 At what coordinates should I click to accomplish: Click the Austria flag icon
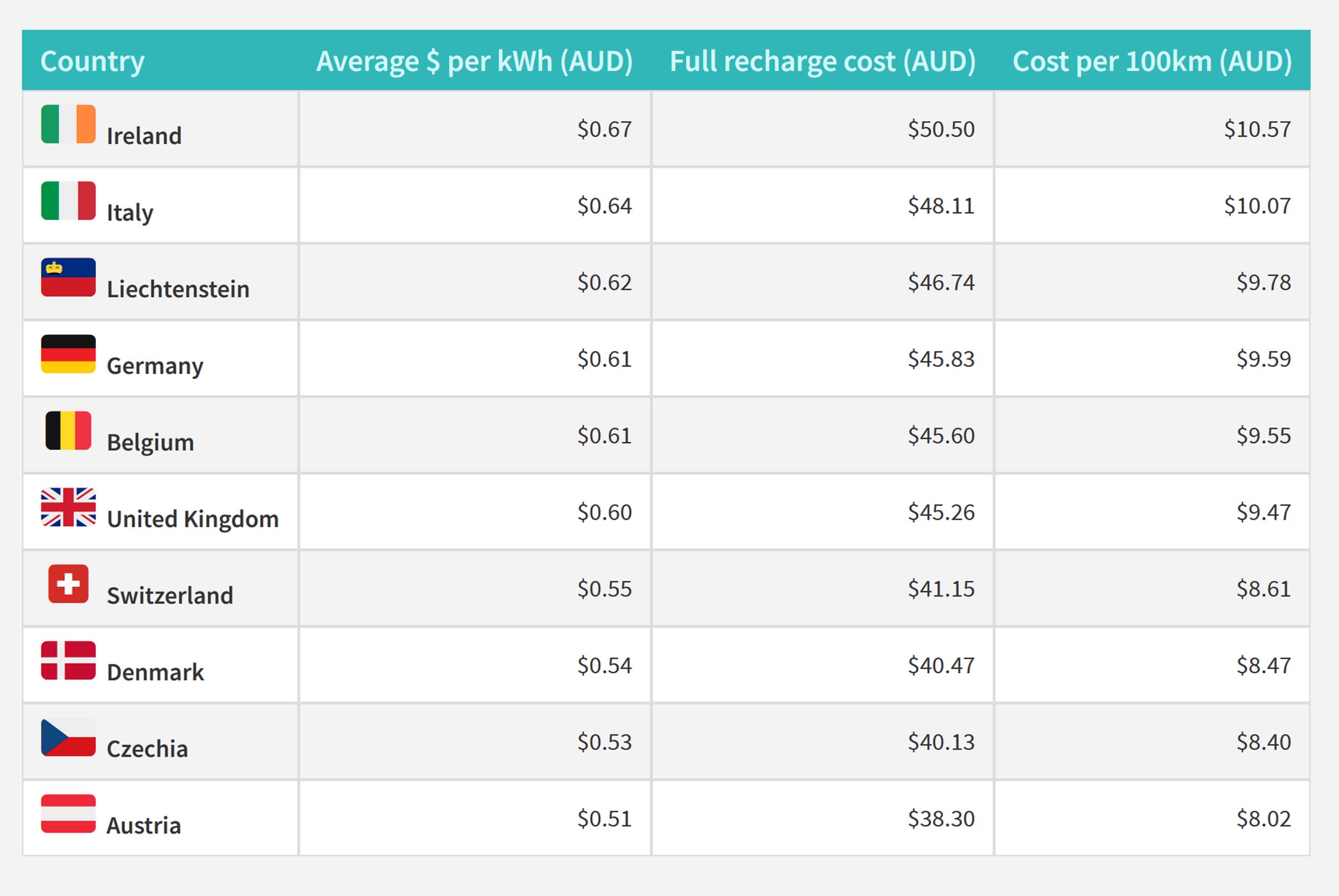pyautogui.click(x=68, y=813)
